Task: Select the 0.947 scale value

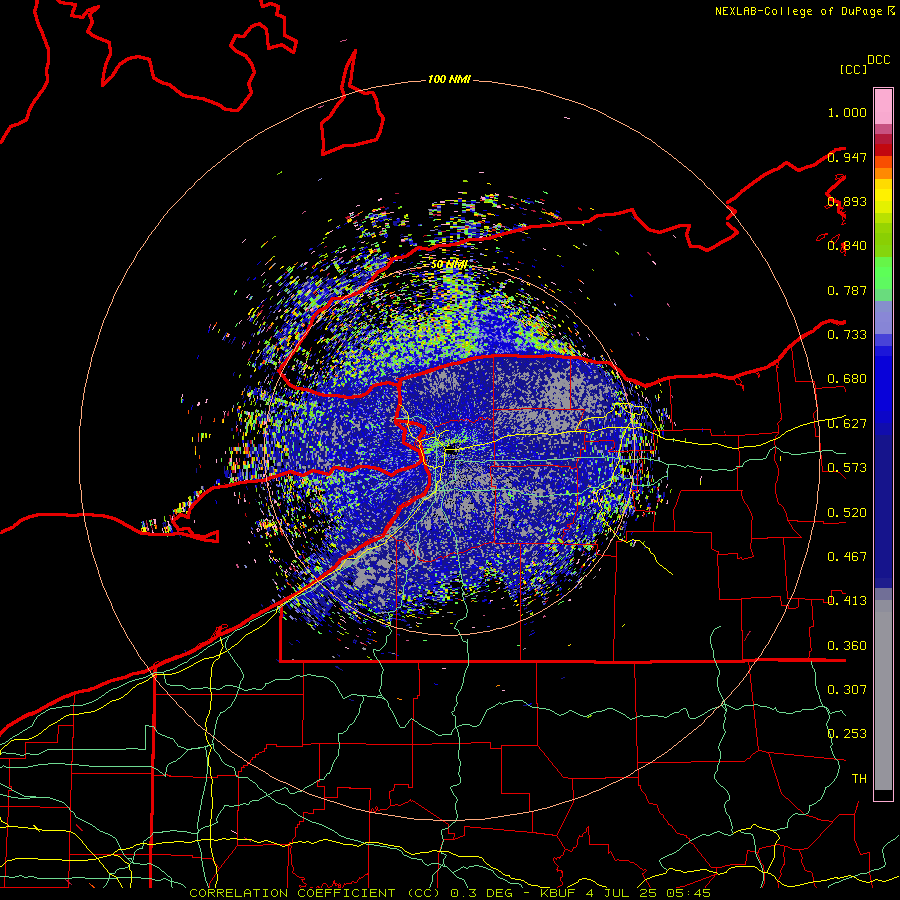Action: pyautogui.click(x=847, y=157)
